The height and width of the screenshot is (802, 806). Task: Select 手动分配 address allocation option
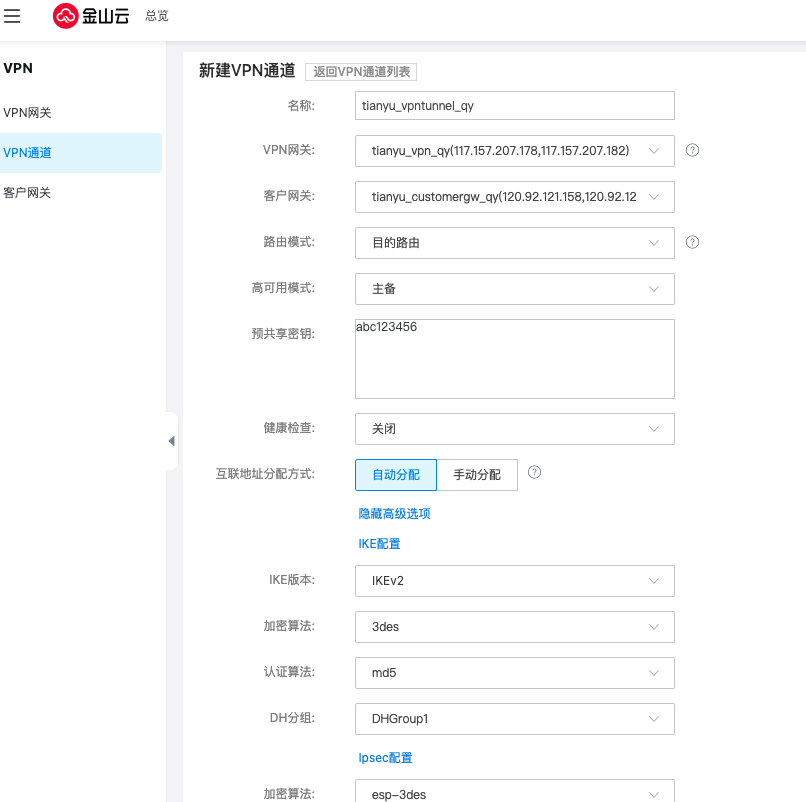477,475
